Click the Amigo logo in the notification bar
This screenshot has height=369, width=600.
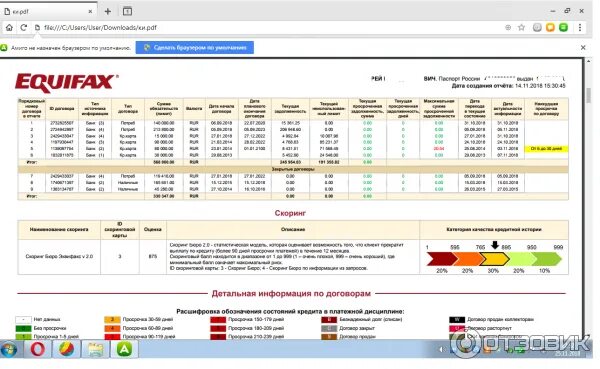point(4,48)
